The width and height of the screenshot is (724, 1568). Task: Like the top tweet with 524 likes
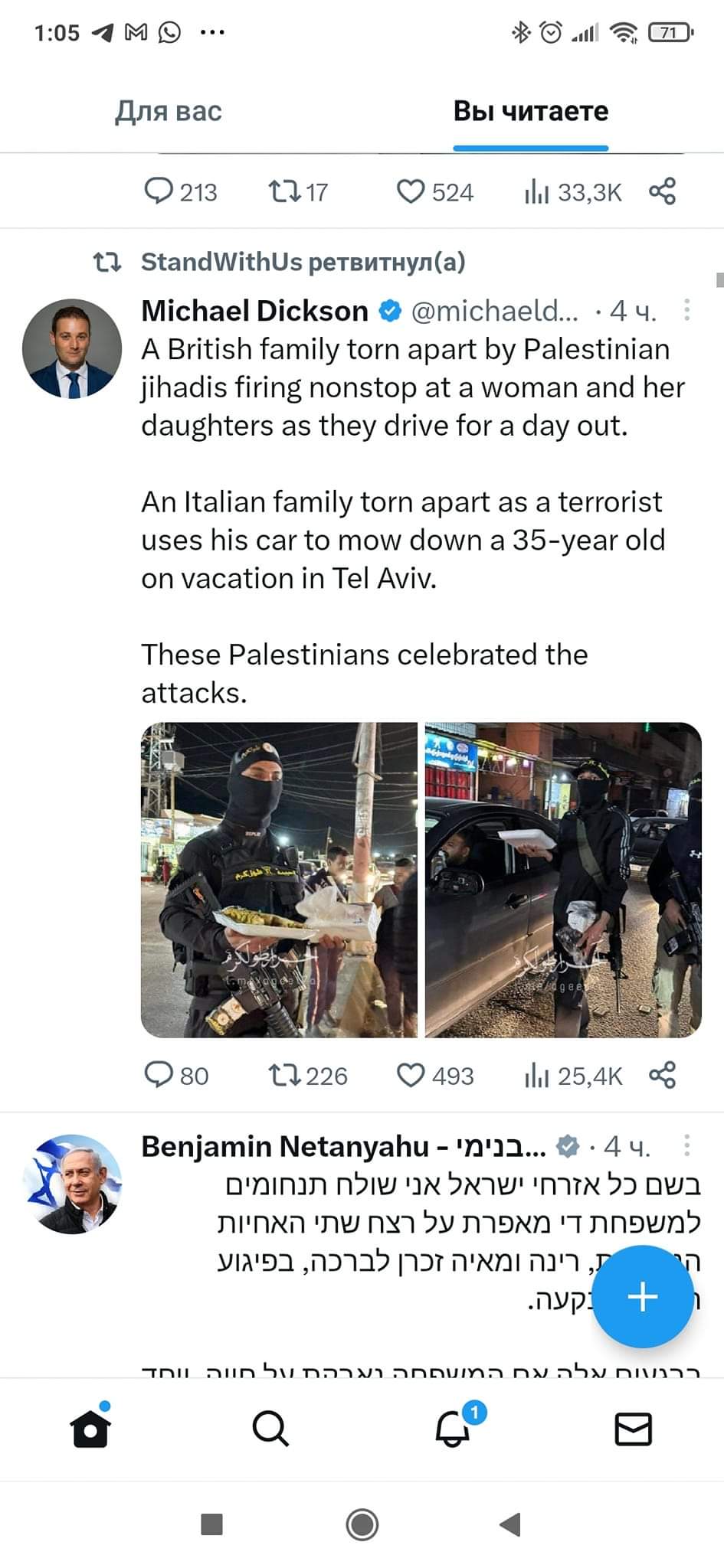(x=411, y=191)
